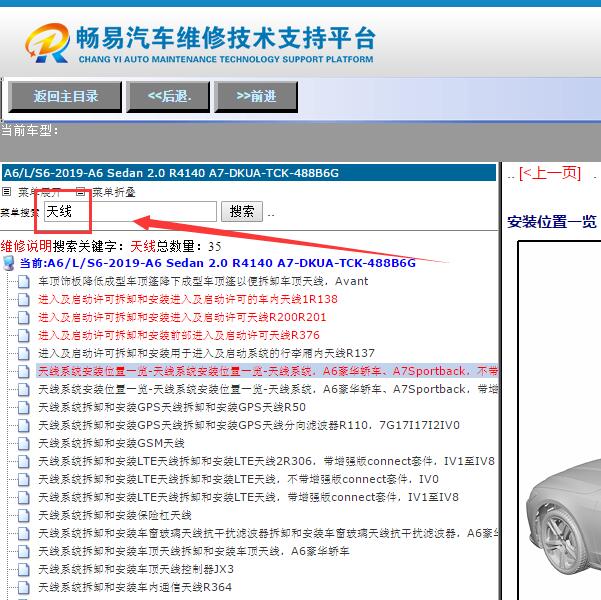Select root node 当前:A6/L/S6-2019-A6 Sedan 2.0
This screenshot has width=601, height=600.
coord(217,263)
